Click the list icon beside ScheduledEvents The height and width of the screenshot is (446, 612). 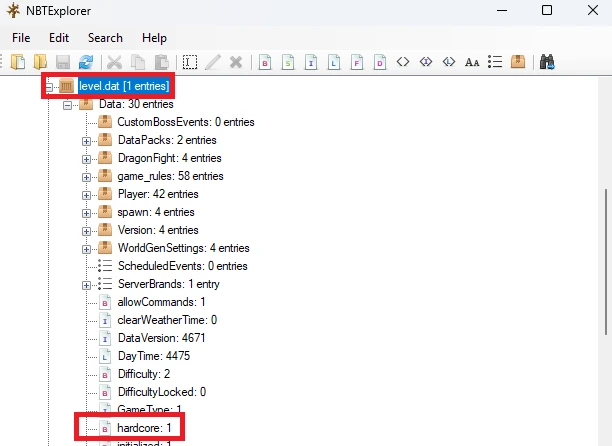pos(105,266)
